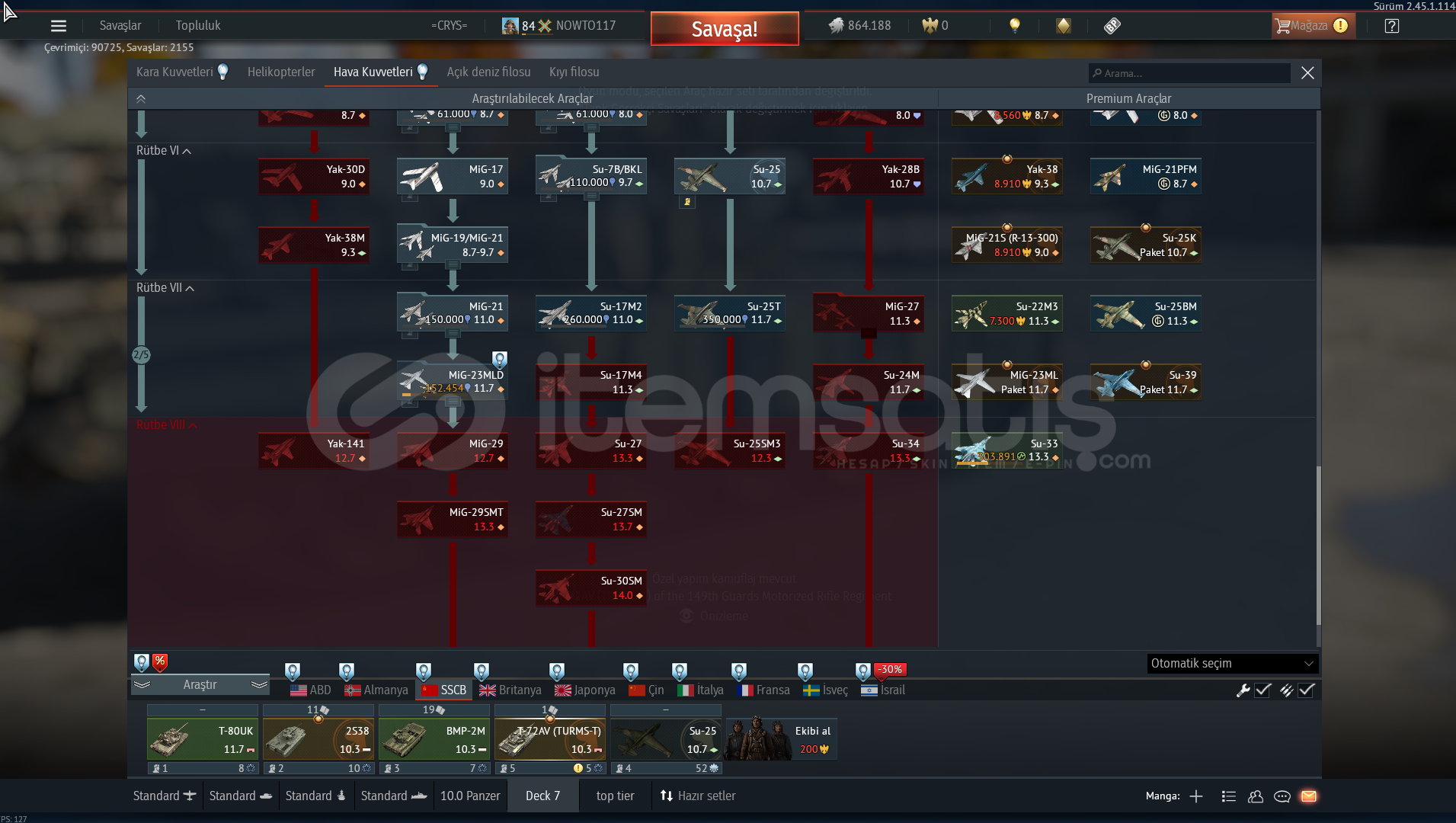Switch to Açık deniz filosu tab
The width and height of the screenshot is (1456, 823).
[x=488, y=72]
